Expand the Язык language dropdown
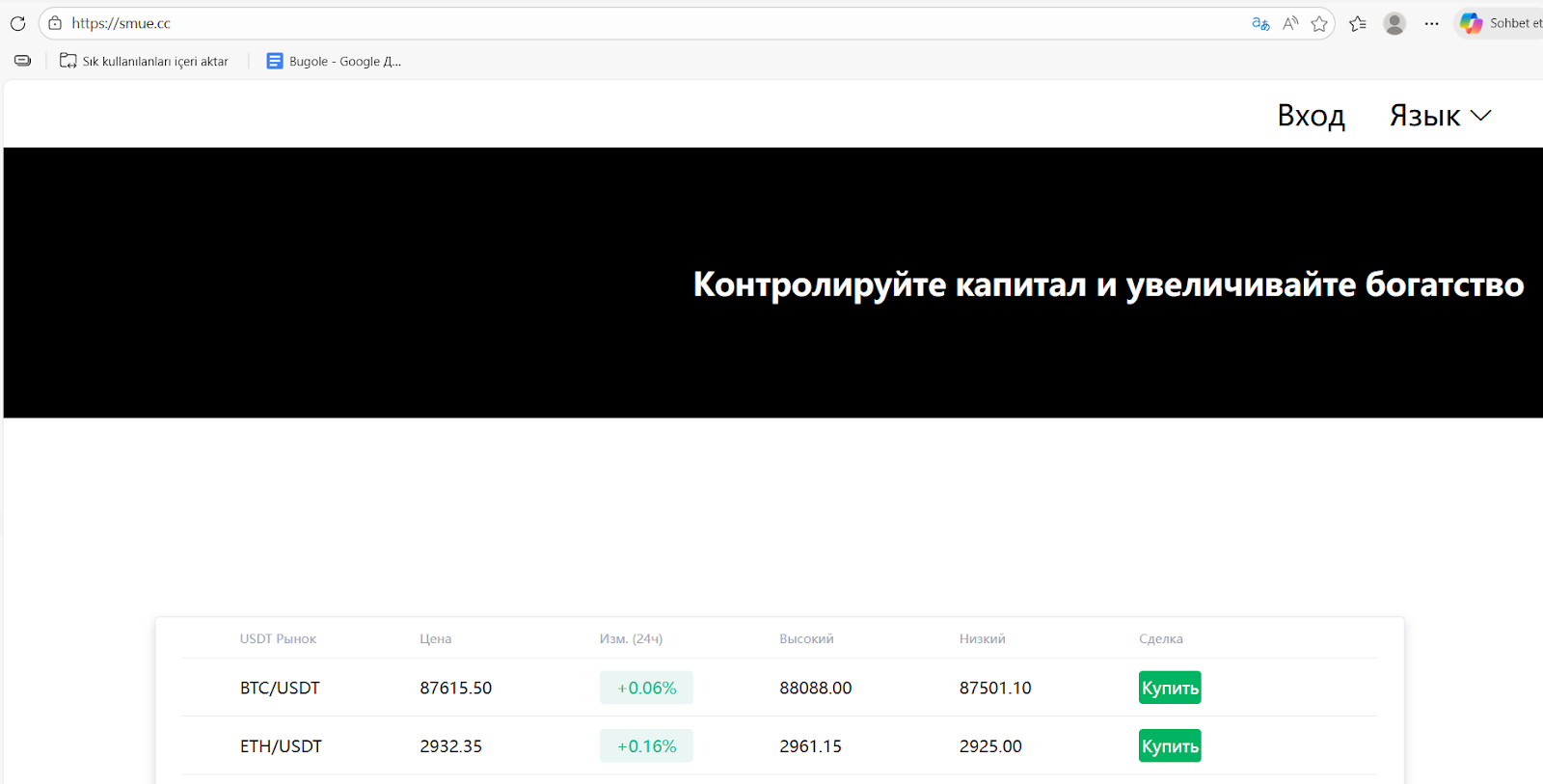The height and width of the screenshot is (784, 1543). (x=1440, y=116)
